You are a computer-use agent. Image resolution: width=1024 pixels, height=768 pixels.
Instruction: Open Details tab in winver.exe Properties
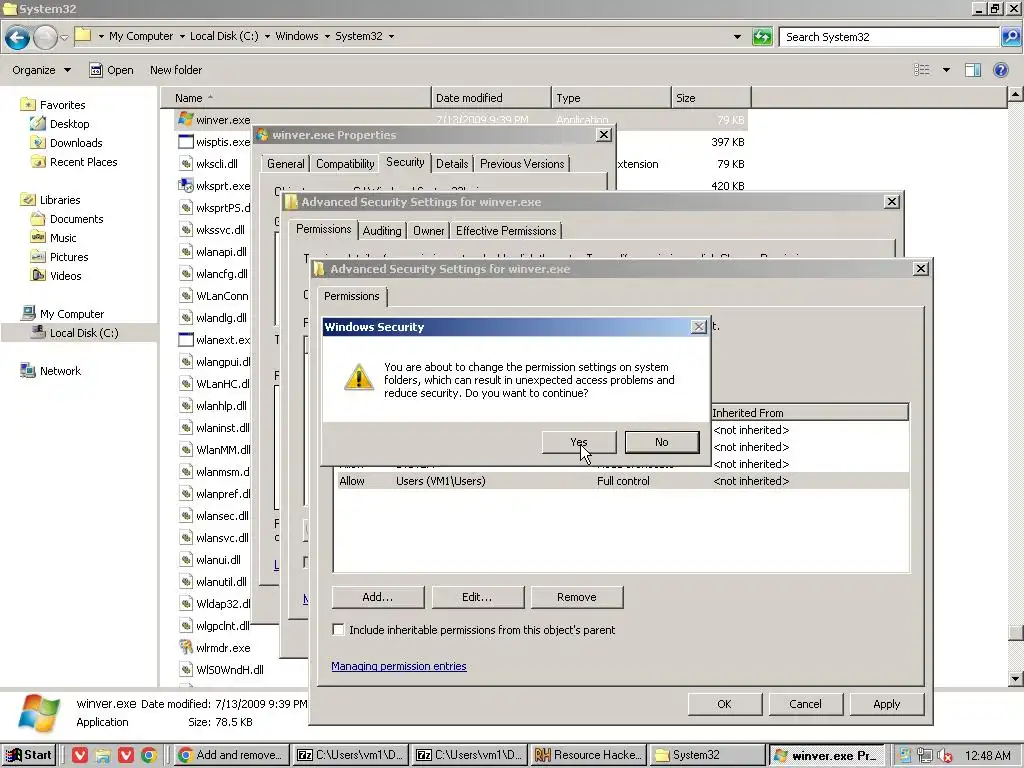452,164
